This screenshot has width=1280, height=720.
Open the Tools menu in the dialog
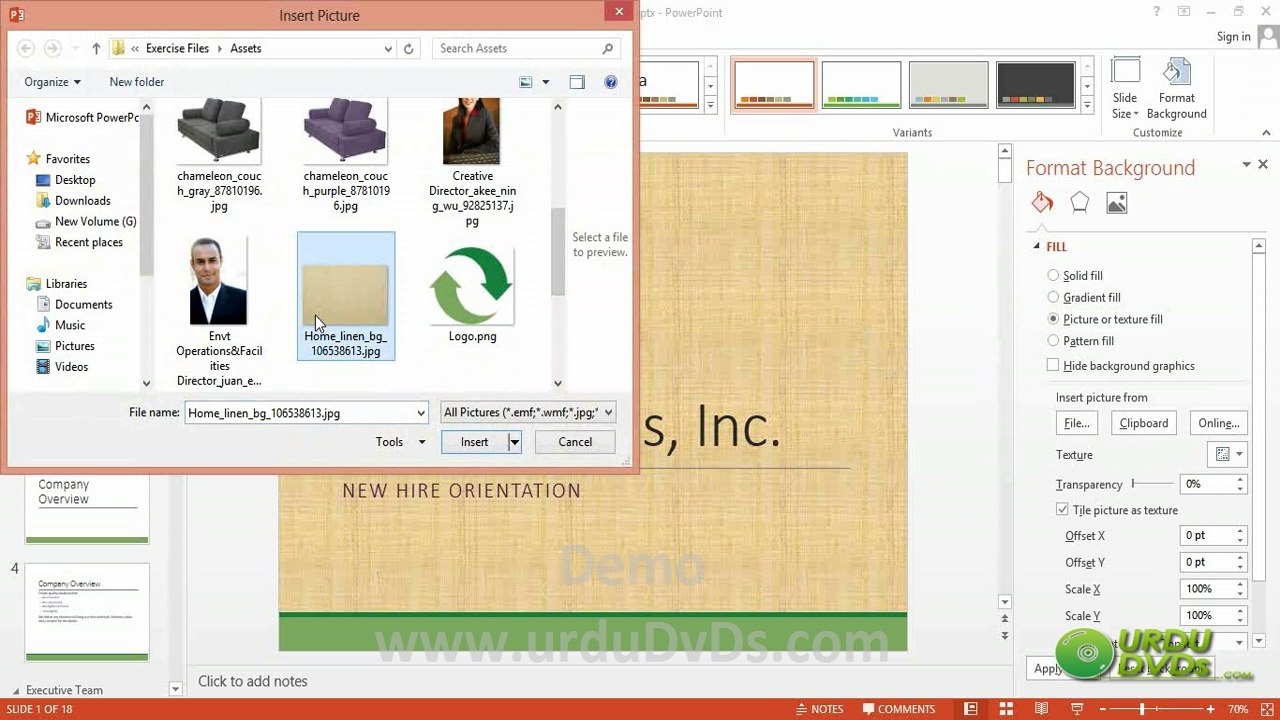(x=400, y=442)
